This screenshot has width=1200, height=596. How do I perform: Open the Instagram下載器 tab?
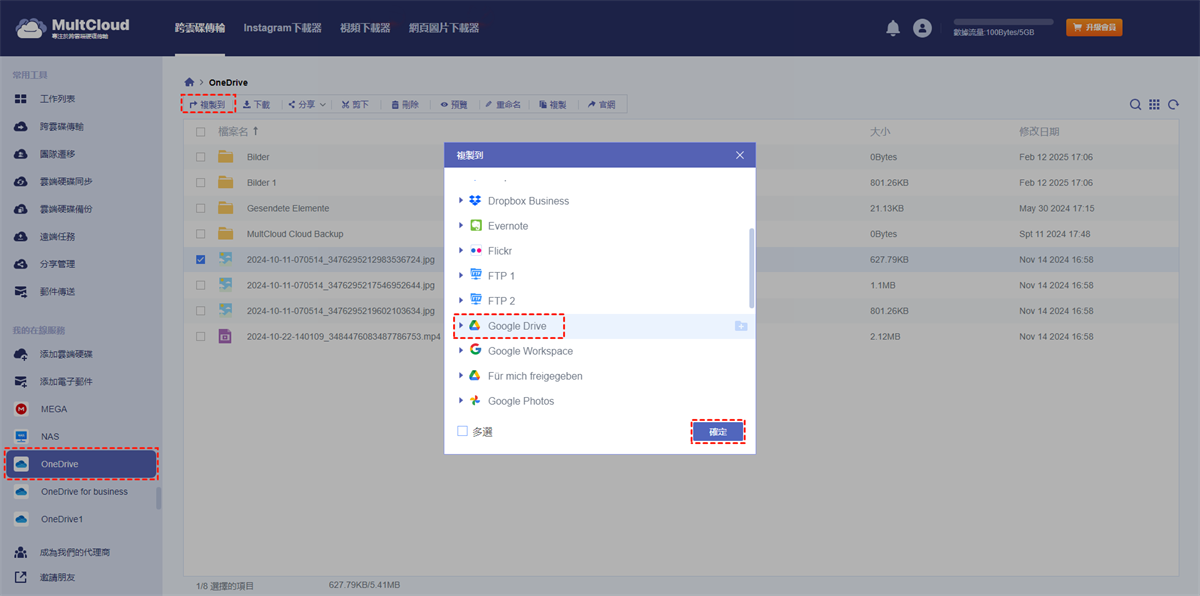[x=283, y=28]
